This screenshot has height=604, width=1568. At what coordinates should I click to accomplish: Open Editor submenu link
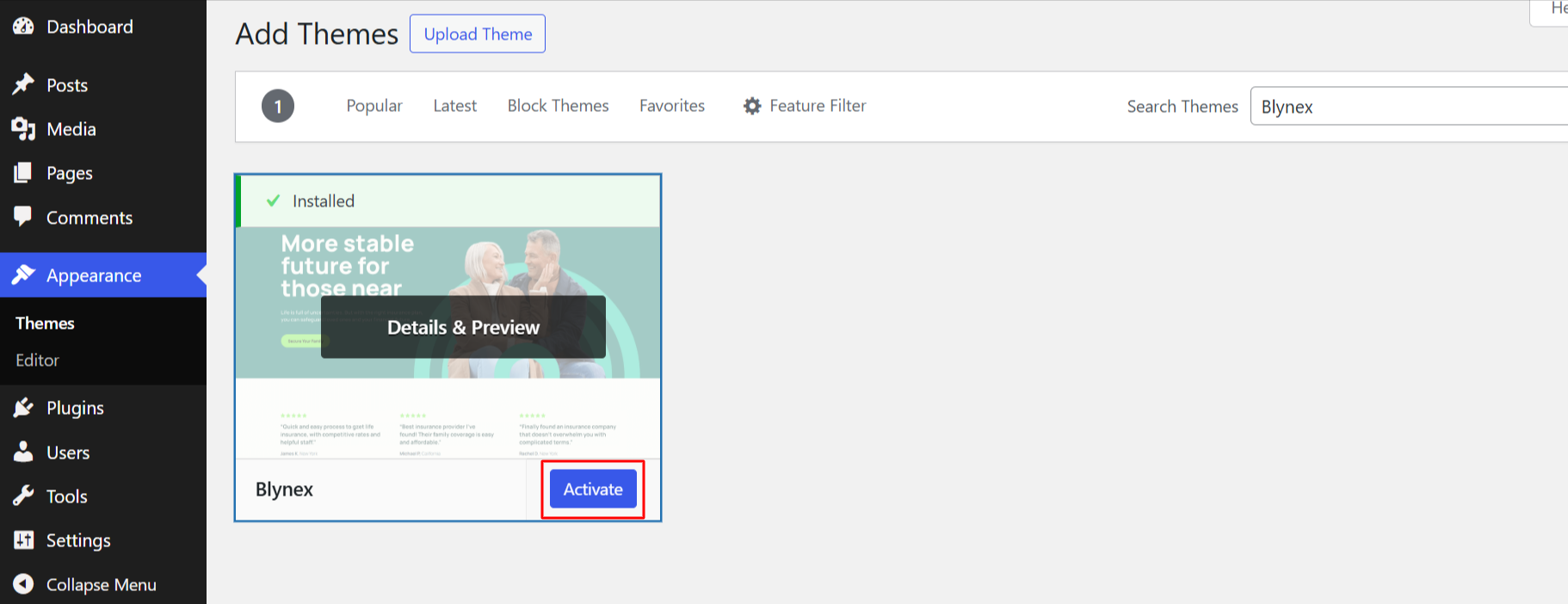click(37, 361)
